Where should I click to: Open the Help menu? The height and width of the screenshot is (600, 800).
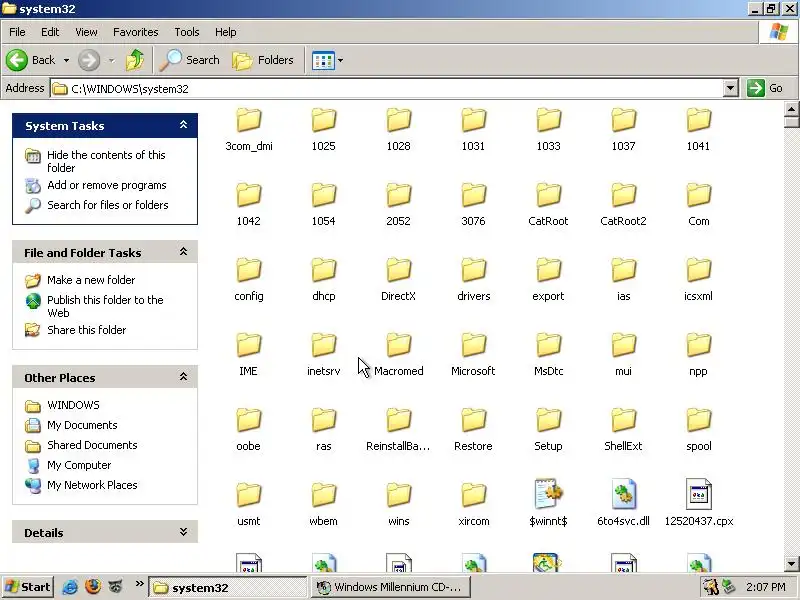click(x=226, y=32)
